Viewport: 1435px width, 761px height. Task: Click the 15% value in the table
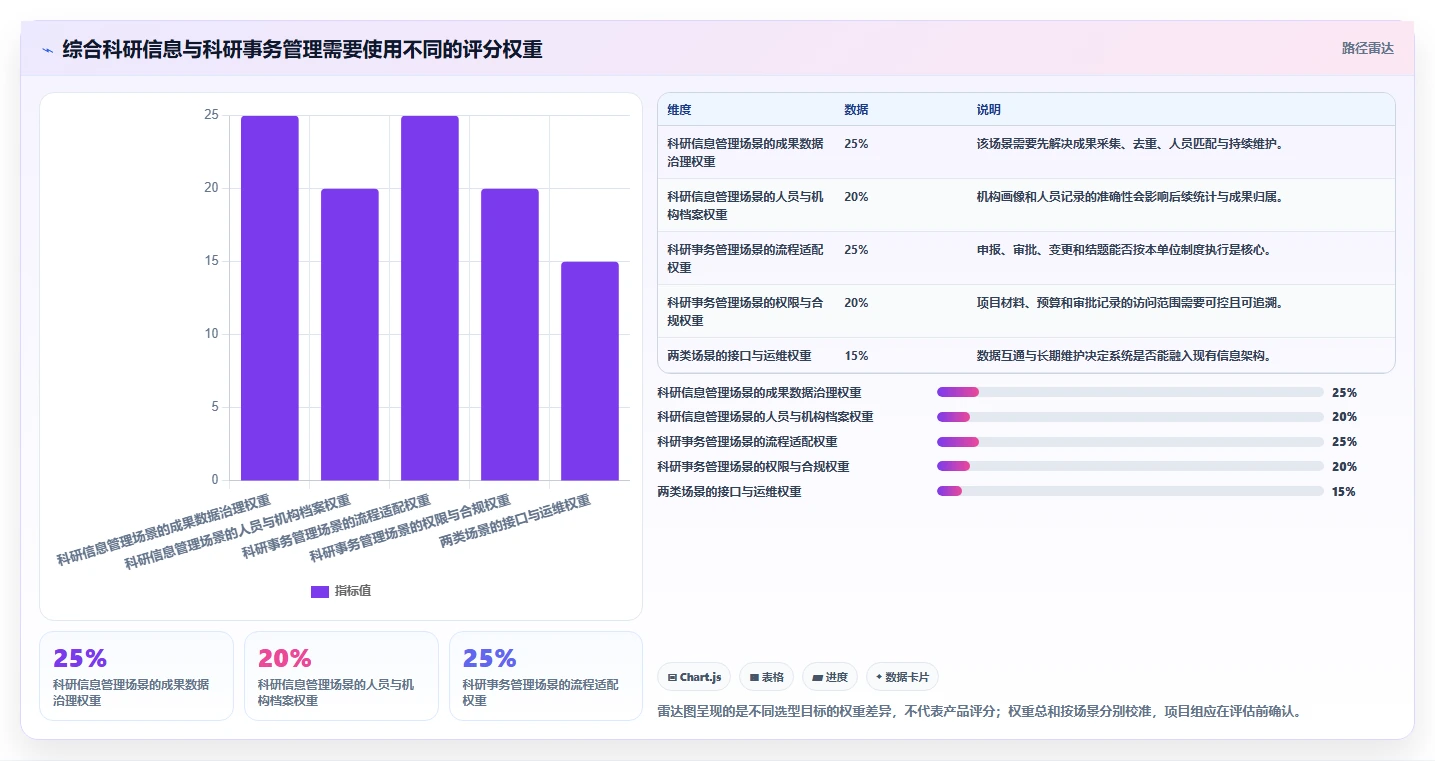(856, 356)
